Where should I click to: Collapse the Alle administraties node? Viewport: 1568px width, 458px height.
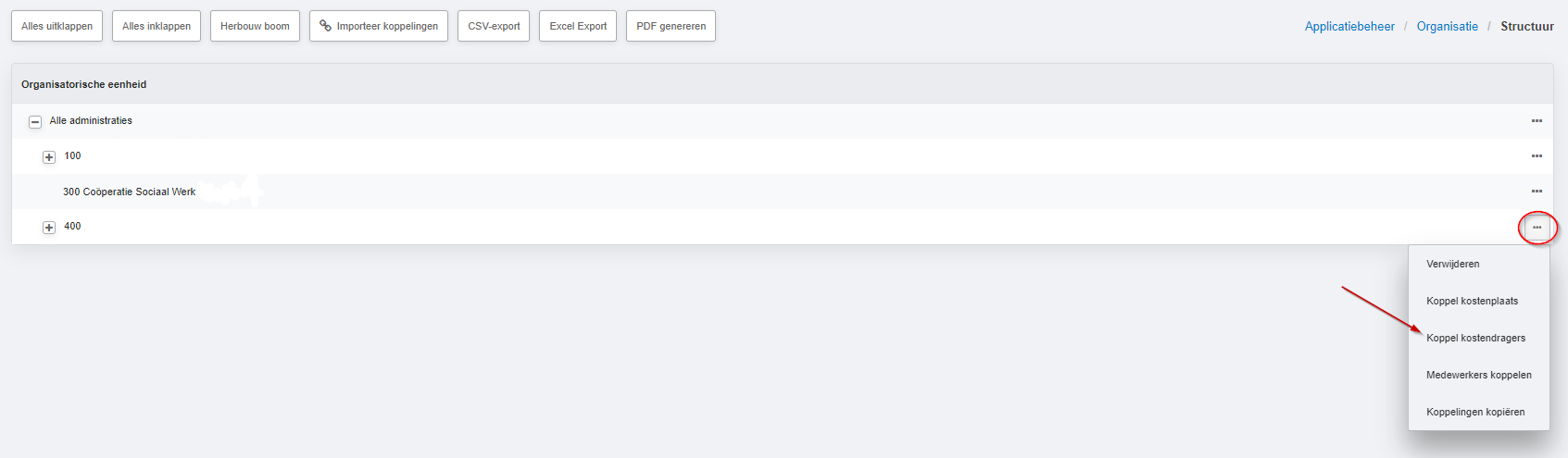tap(35, 121)
